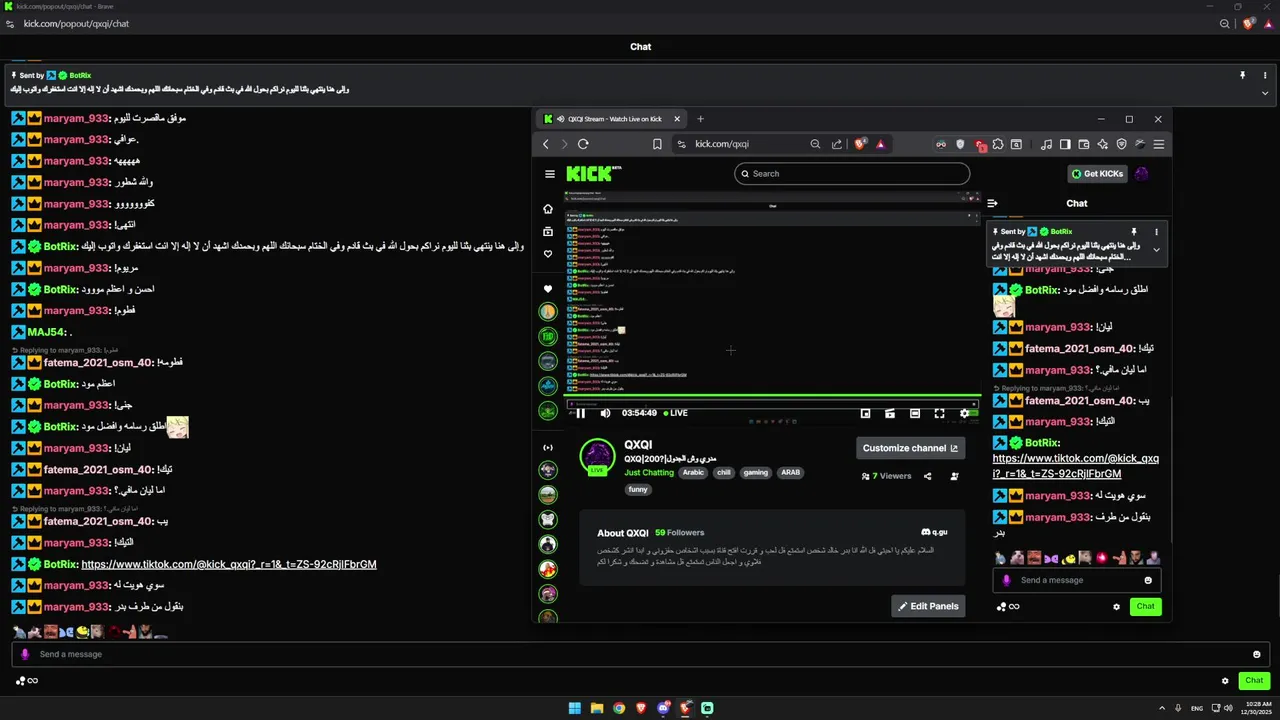Mute the stream volume
1280x720 pixels.
coord(605,413)
